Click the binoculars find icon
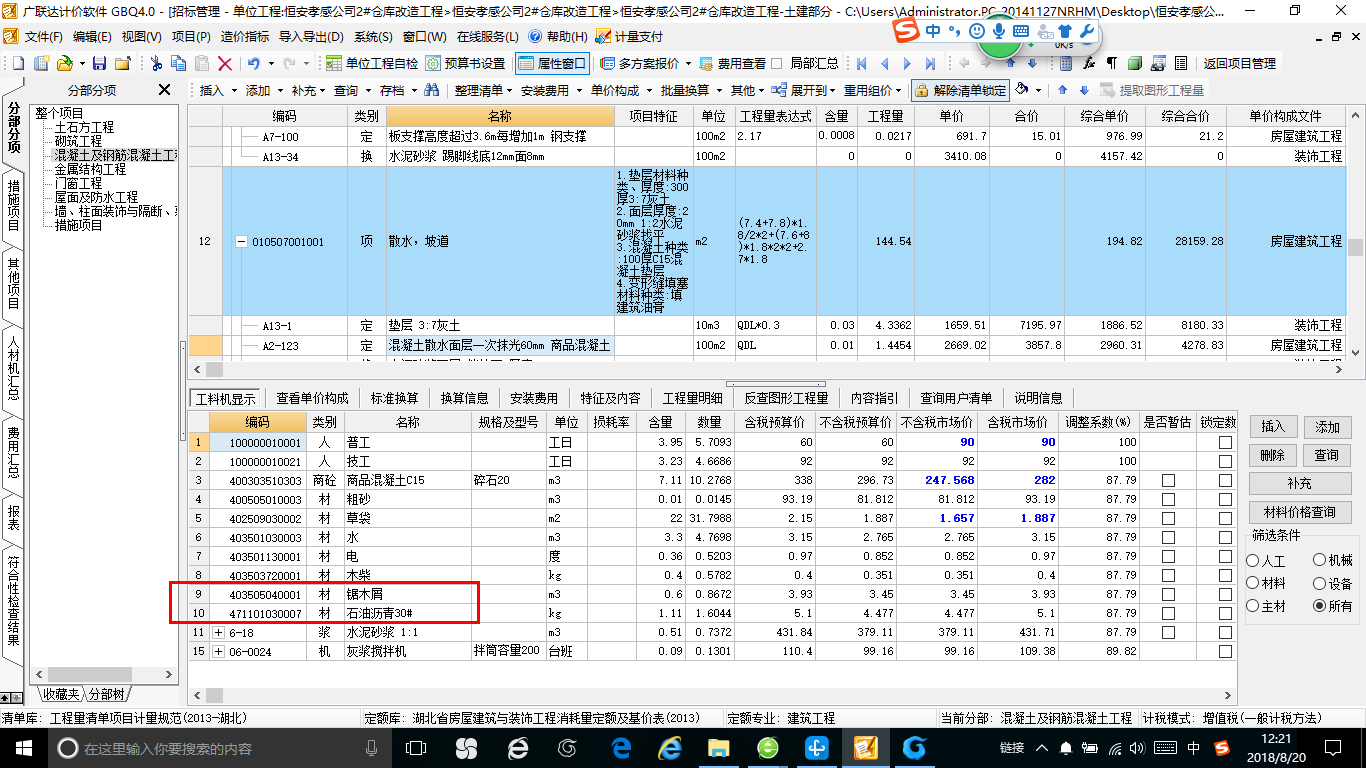The image size is (1366, 768). point(431,90)
